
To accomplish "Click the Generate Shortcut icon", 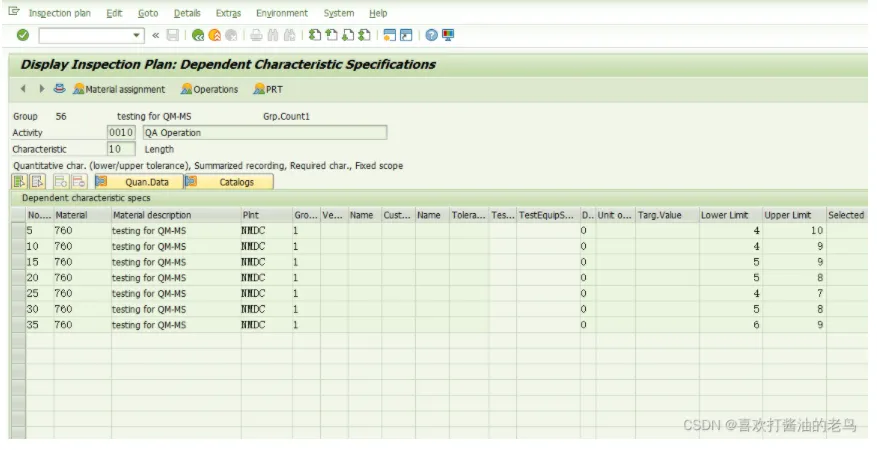I will [x=407, y=35].
